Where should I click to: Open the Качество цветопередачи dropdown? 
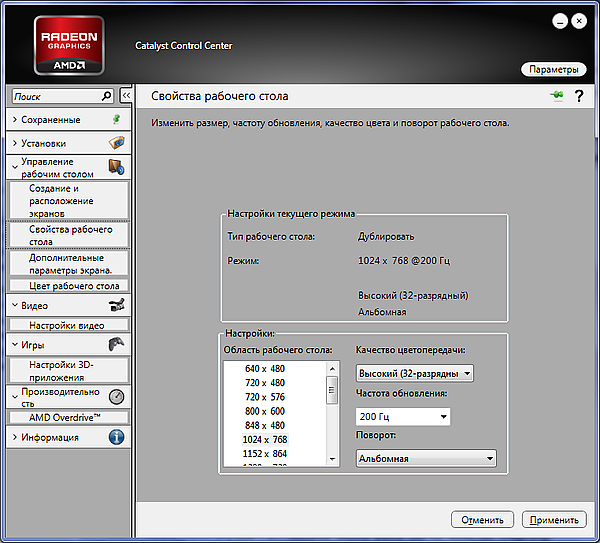tap(415, 373)
